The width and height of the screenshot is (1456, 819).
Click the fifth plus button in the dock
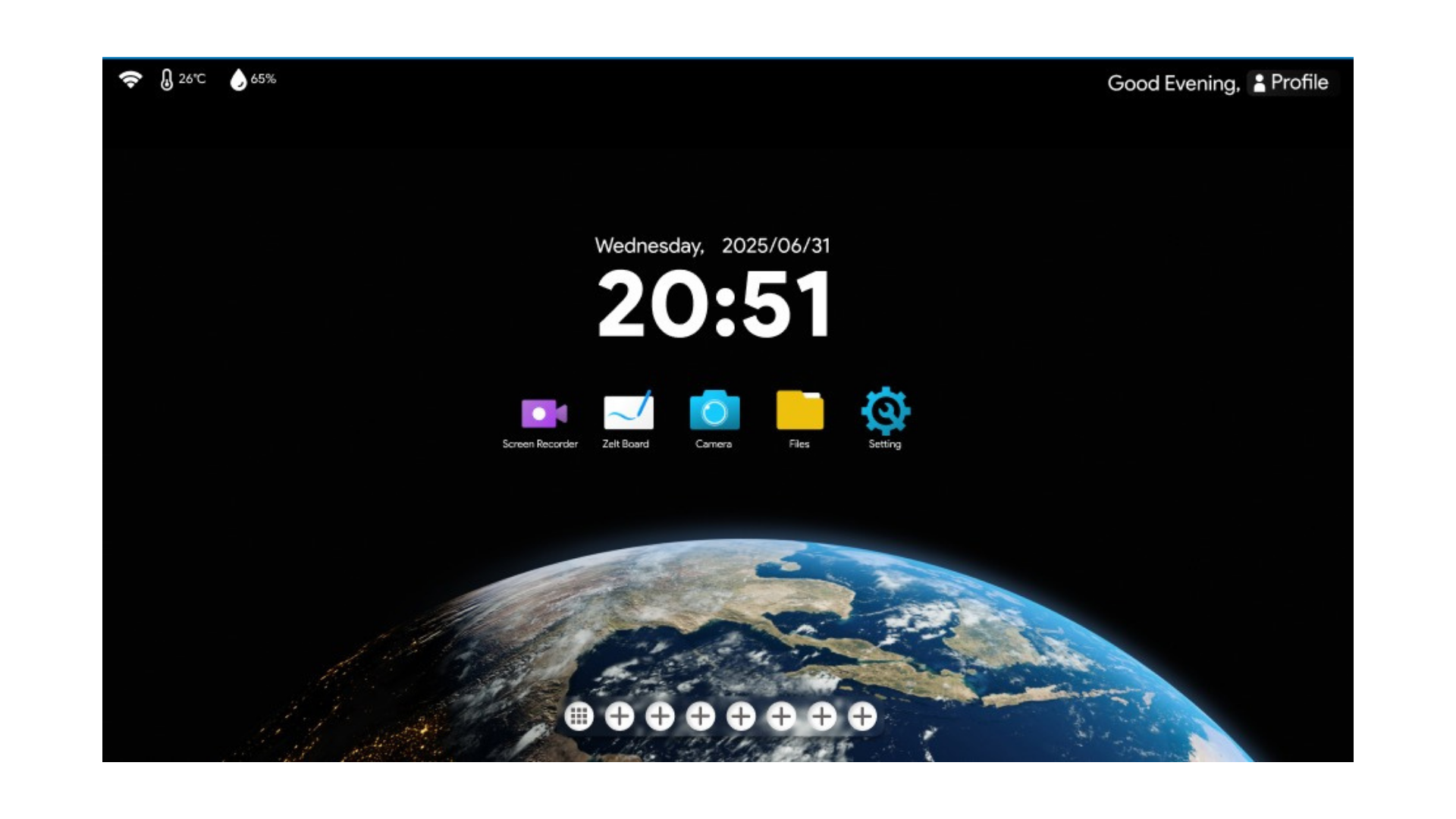click(781, 716)
